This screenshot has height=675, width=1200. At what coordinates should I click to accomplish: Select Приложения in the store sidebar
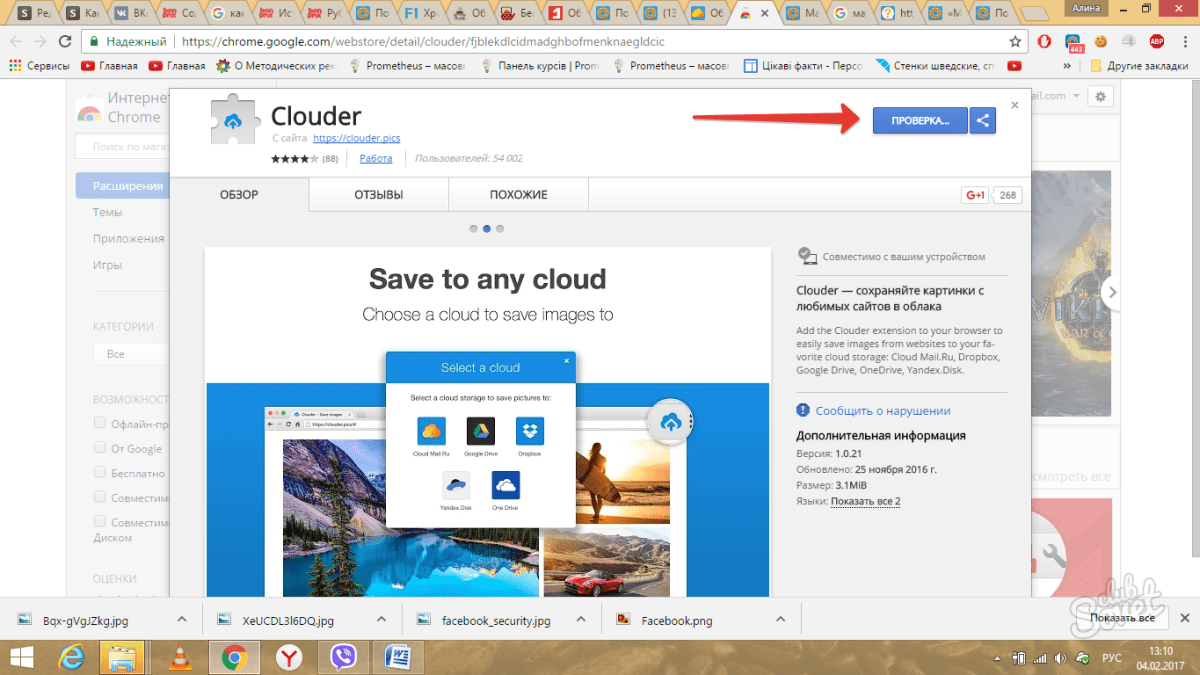(128, 238)
